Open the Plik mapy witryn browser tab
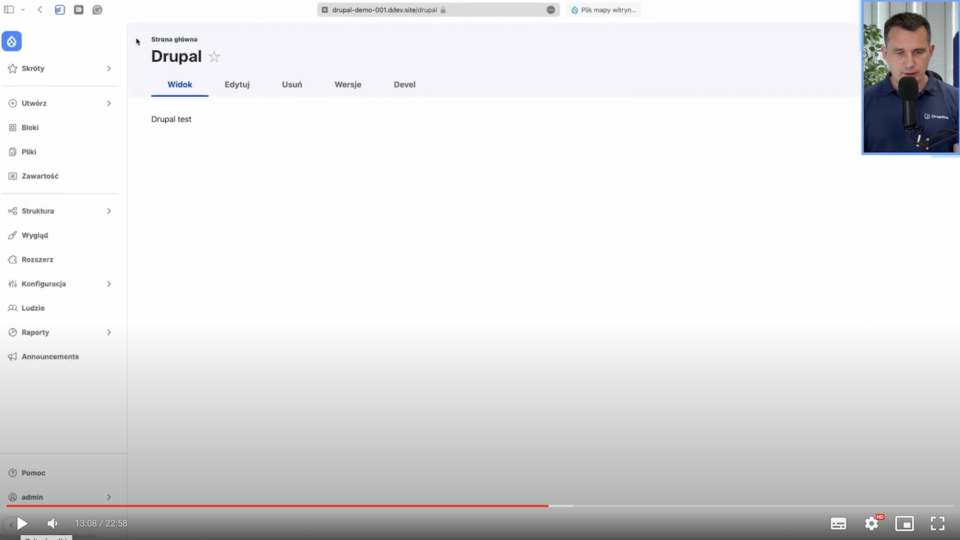Screen dimensions: 960x540 pyautogui.click(x=604, y=10)
